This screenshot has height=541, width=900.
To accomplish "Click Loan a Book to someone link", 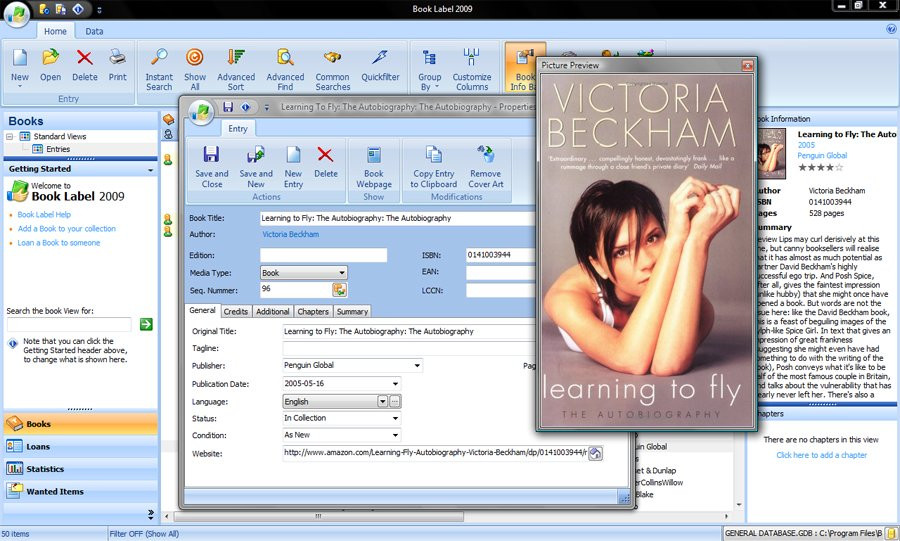I will (59, 243).
